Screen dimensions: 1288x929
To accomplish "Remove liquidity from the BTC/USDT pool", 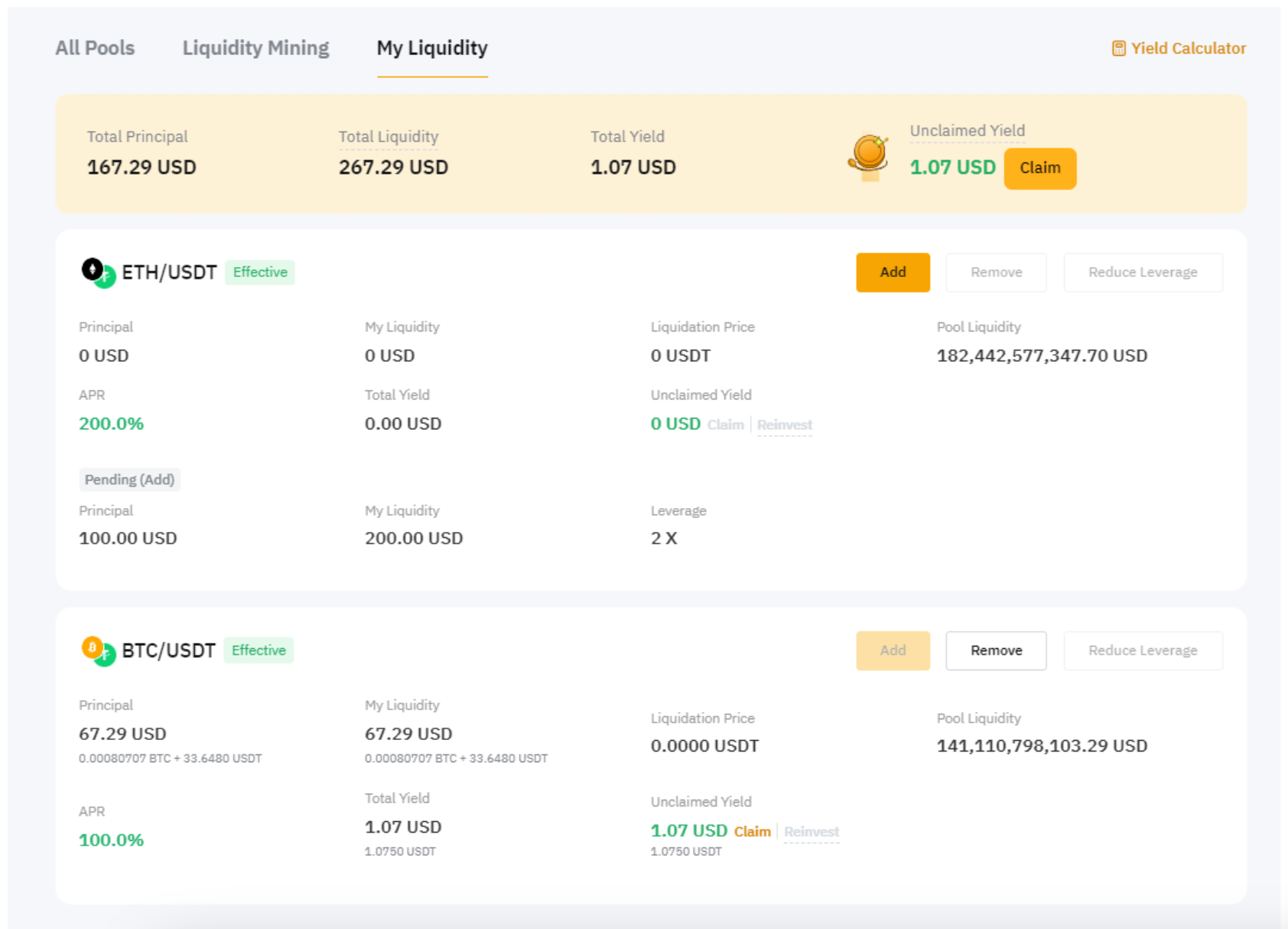I will (x=996, y=650).
